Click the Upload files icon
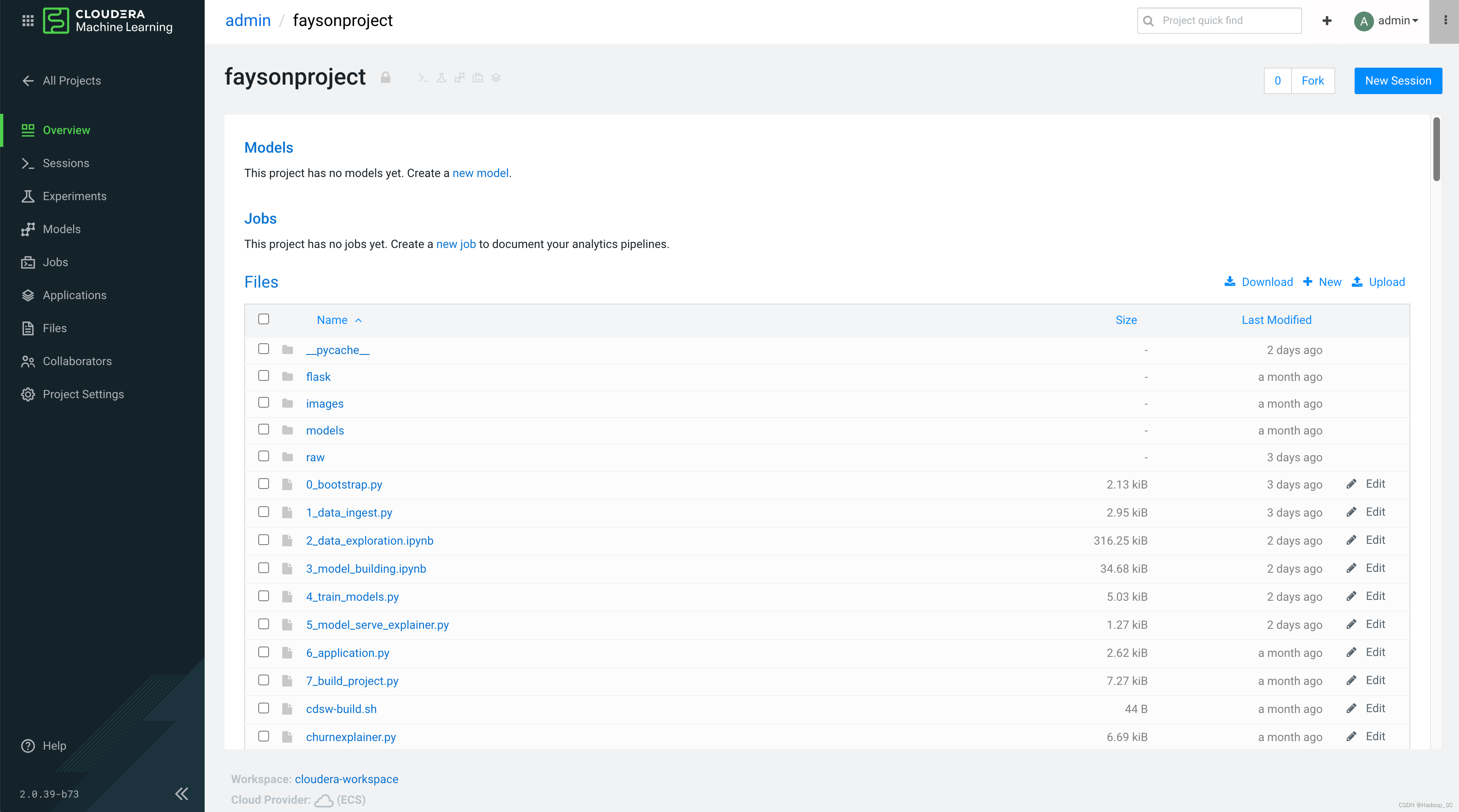Image resolution: width=1459 pixels, height=812 pixels. coord(1357,281)
